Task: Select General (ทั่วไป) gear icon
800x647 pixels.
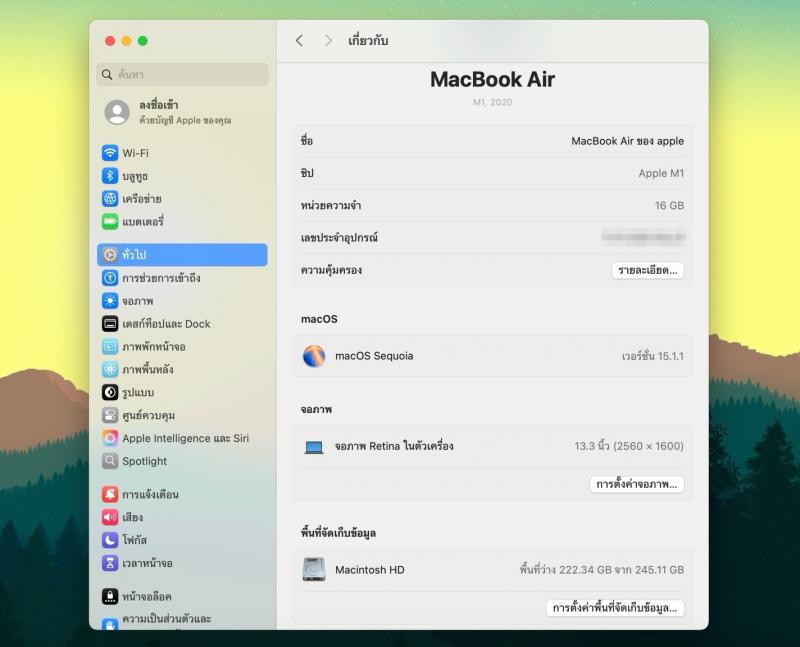Action: pos(110,255)
